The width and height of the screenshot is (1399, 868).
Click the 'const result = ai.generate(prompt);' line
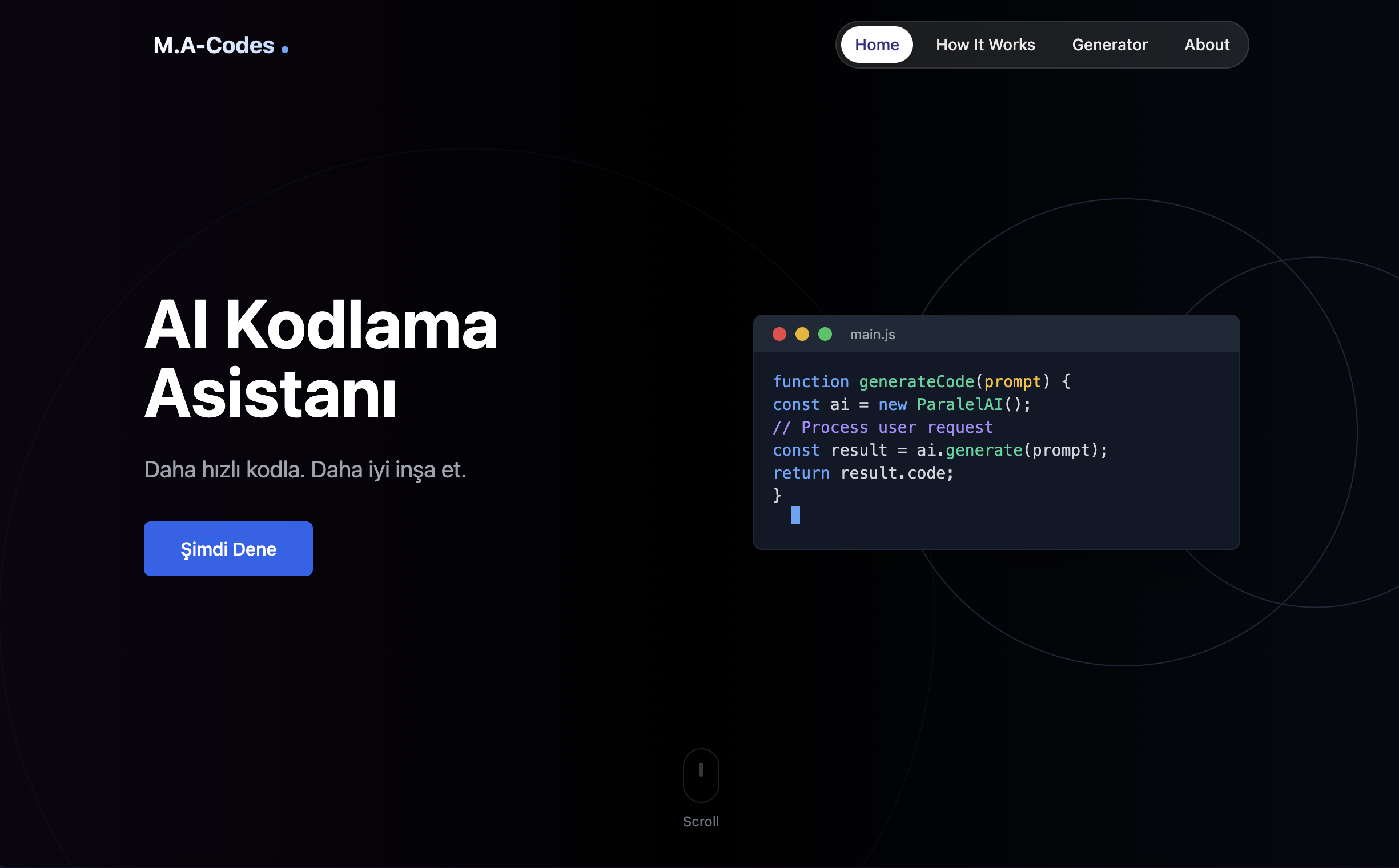pyautogui.click(x=940, y=450)
